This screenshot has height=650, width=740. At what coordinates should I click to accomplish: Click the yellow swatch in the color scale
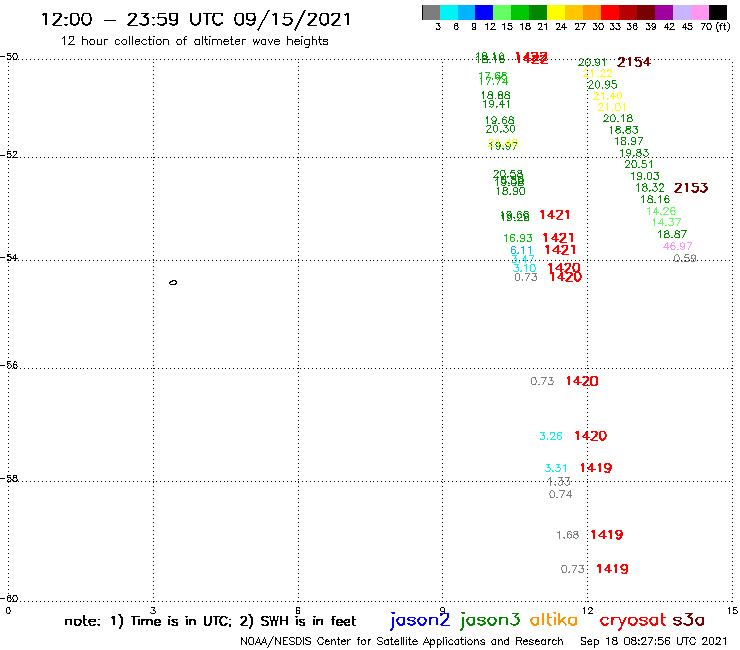coord(556,12)
